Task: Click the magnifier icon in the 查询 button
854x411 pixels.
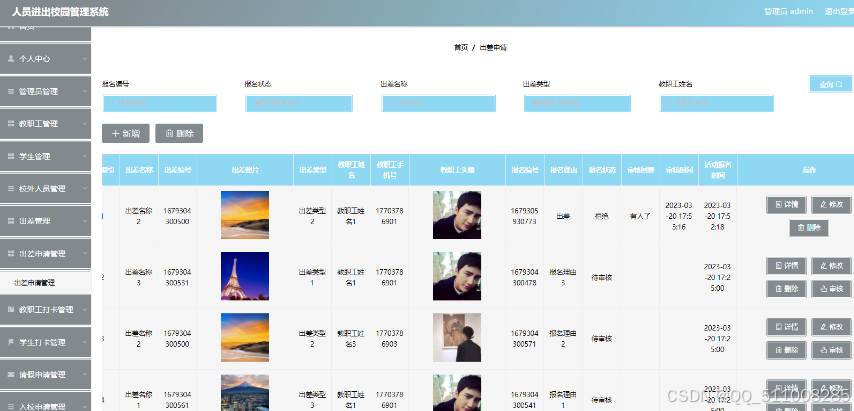Action: (x=839, y=84)
